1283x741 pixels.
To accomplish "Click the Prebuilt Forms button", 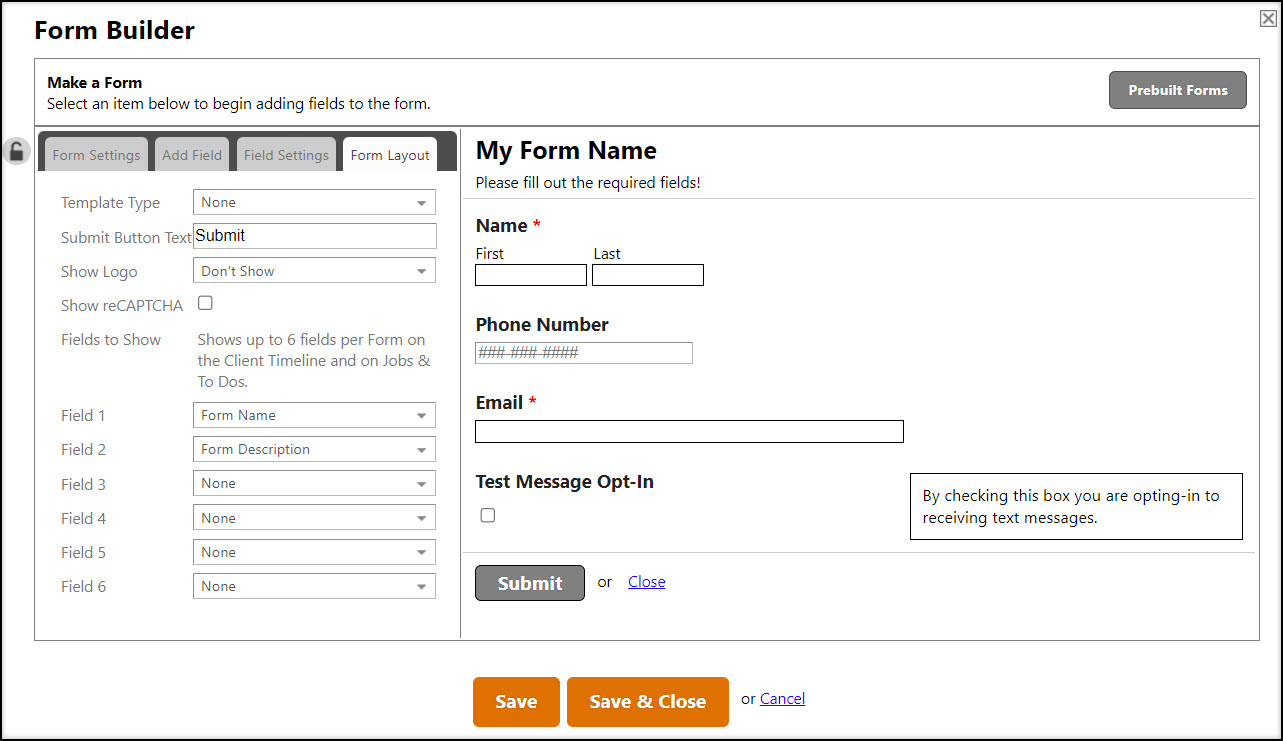I will point(1177,89).
